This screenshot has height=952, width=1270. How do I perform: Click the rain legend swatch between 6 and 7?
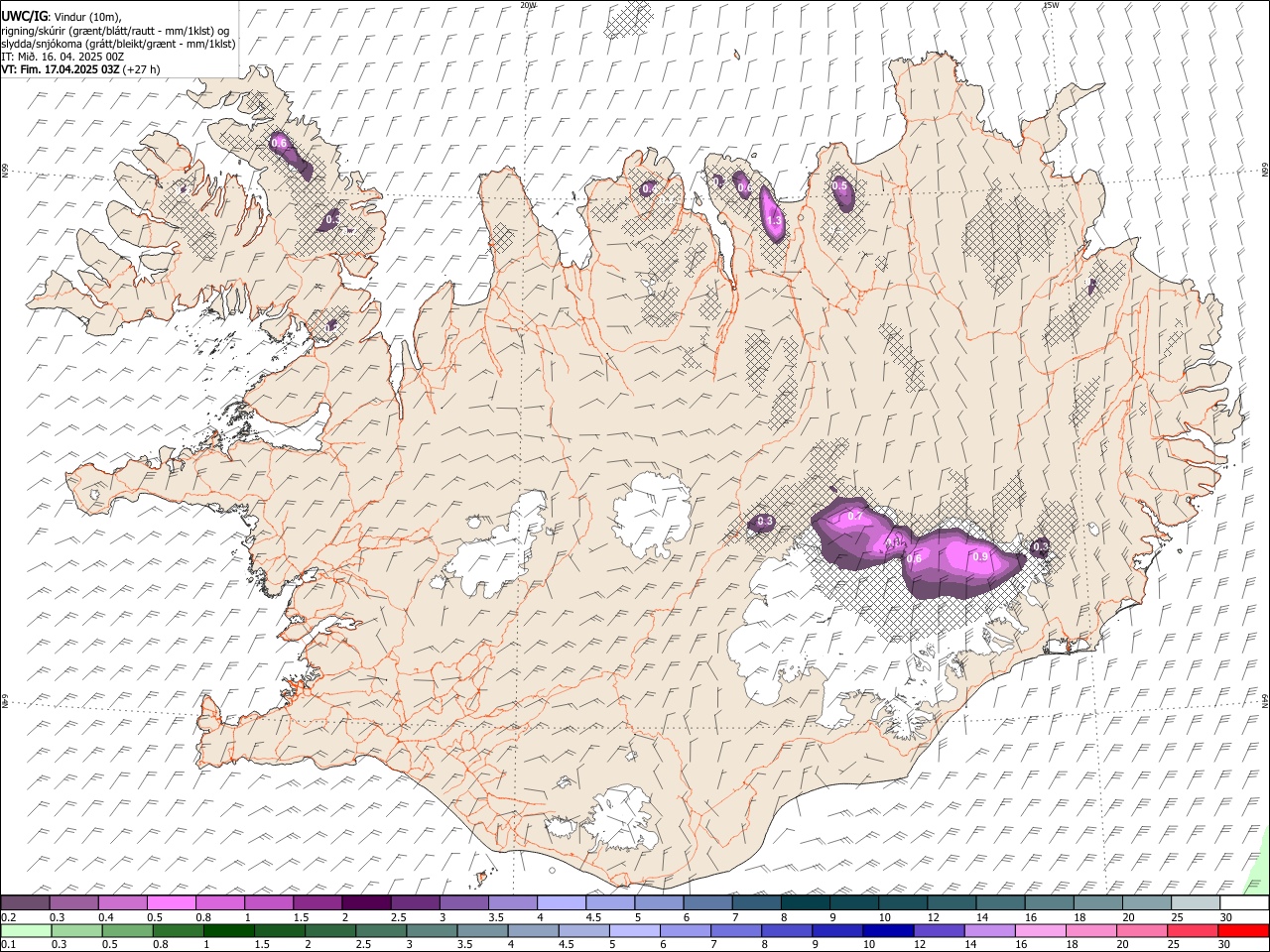click(x=686, y=930)
